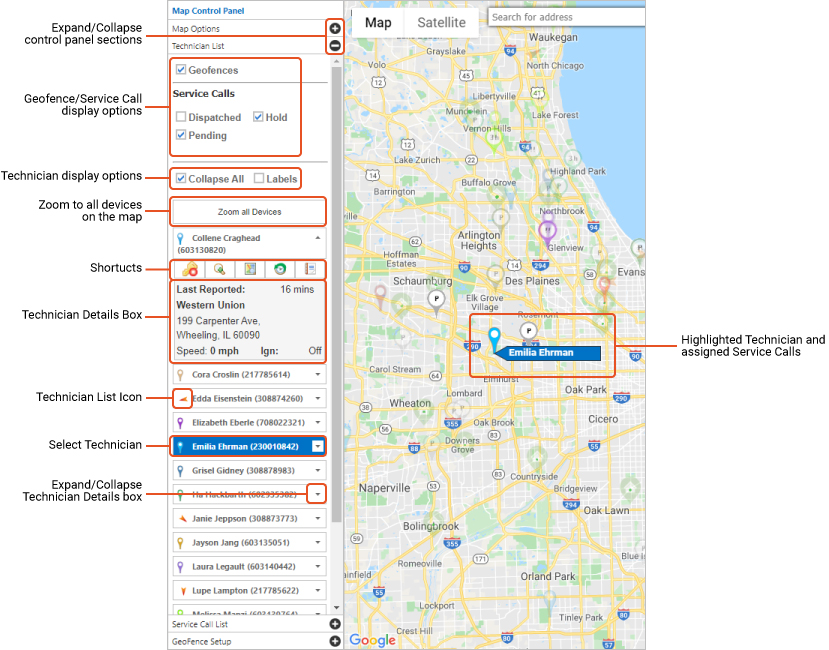The image size is (829, 650).
Task: Select technician Elizabeth Eberle (708022321)
Action: pyautogui.click(x=249, y=423)
